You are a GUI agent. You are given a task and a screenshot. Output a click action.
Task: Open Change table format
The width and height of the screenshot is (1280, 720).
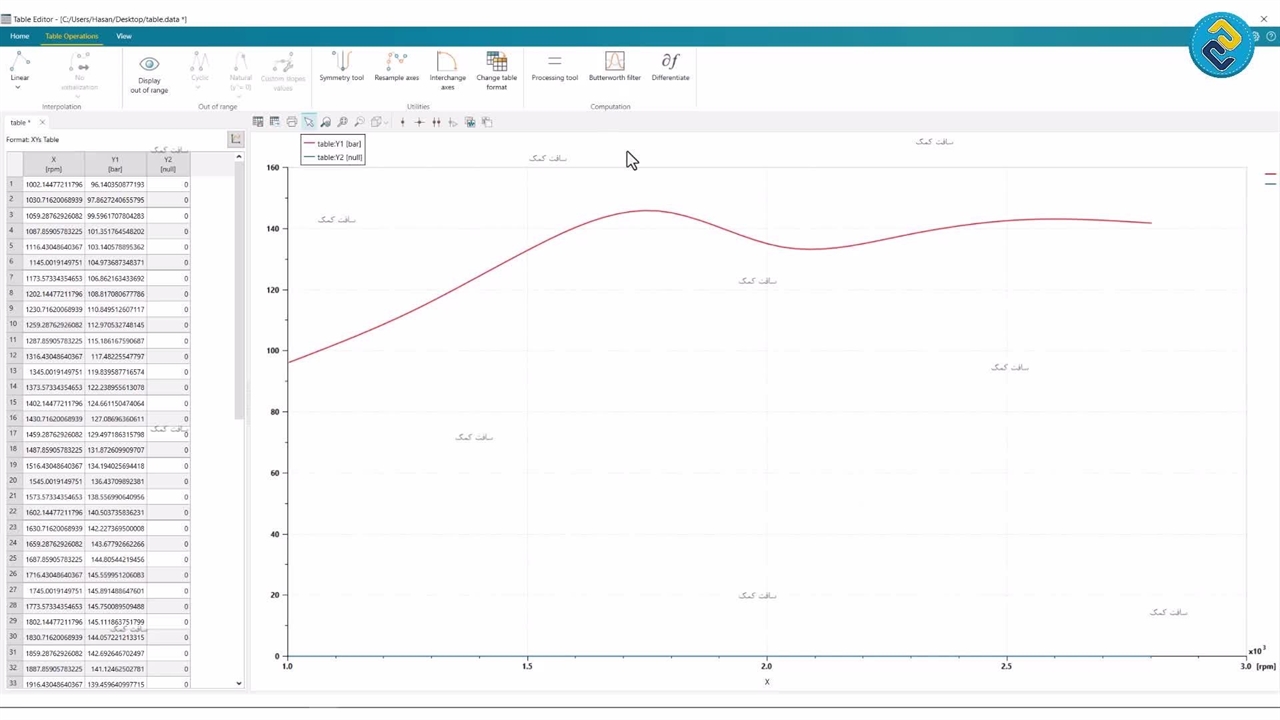click(x=496, y=70)
